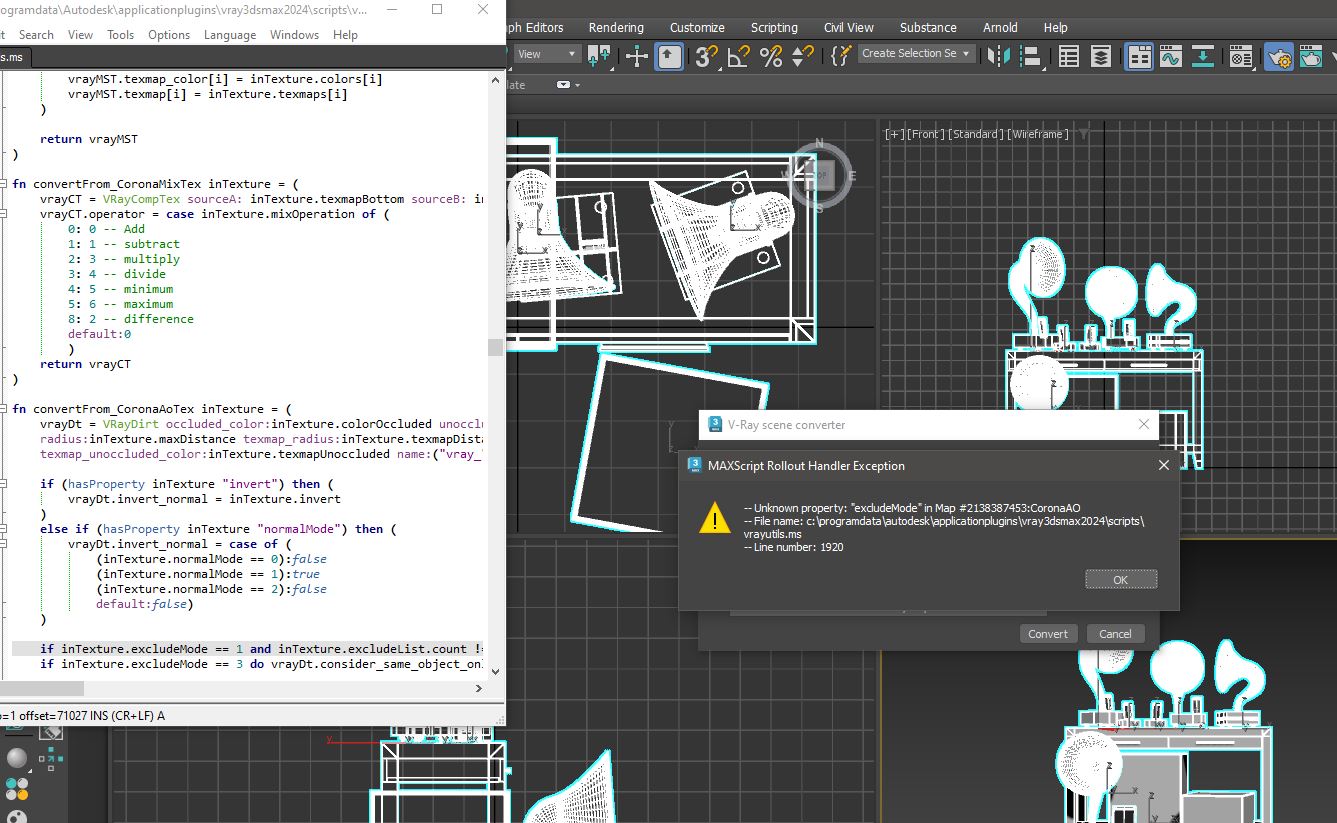Toggle the 3D Snaps tool

point(706,56)
